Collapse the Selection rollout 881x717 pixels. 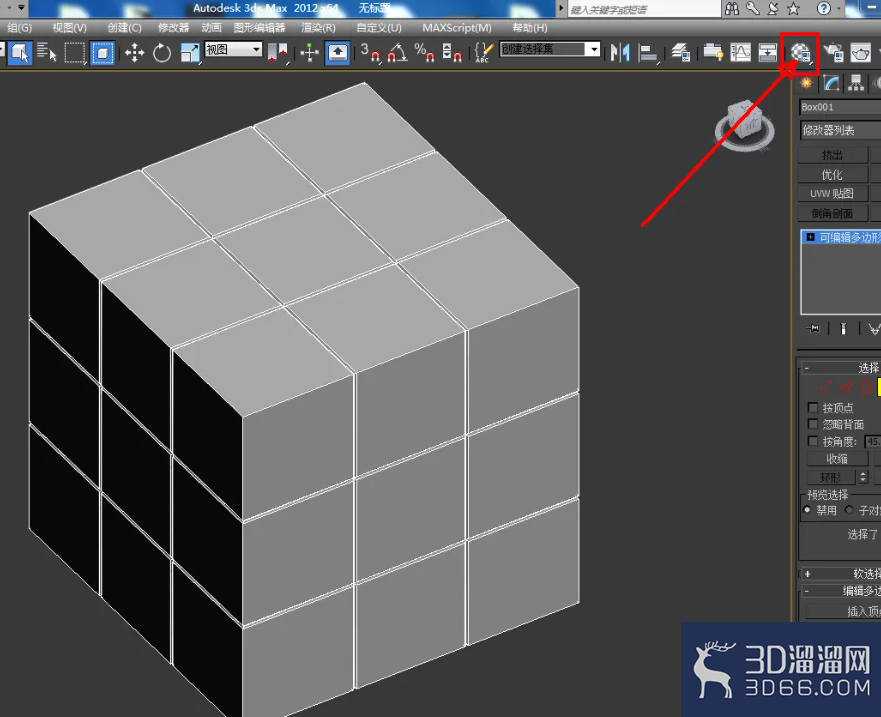(807, 369)
